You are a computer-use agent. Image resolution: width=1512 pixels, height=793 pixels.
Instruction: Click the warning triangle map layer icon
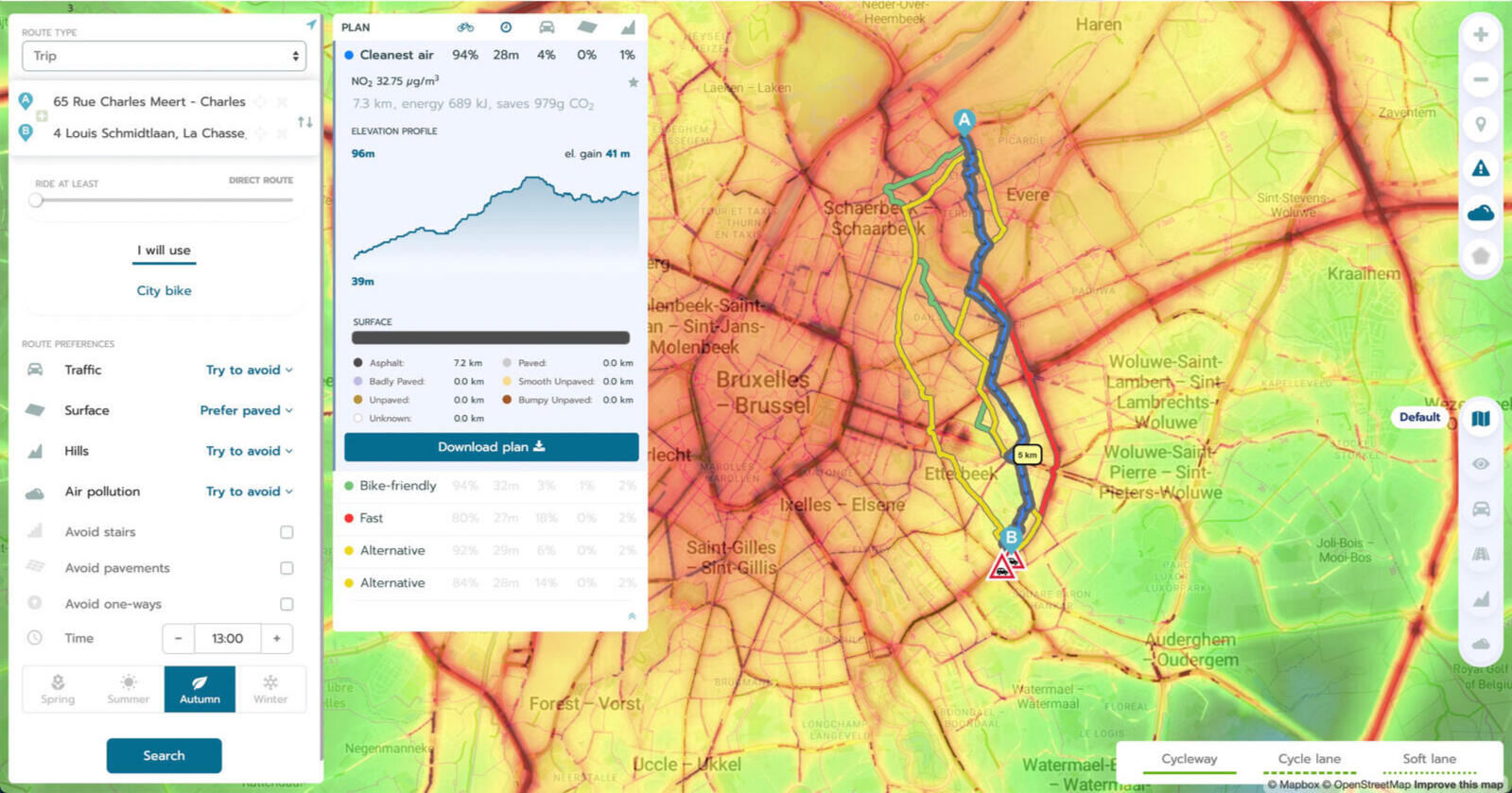(x=1480, y=168)
